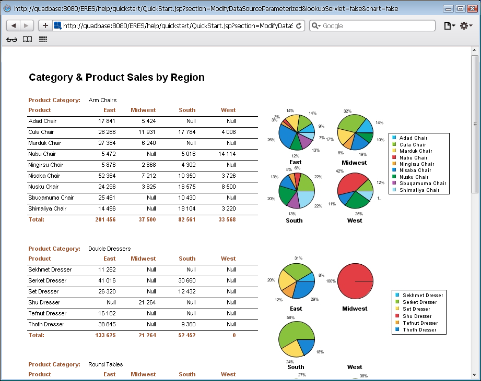Image resolution: width=481 pixels, height=381 pixels.
Task: Click the Arm Chairs South total 82 561
Action: click(x=187, y=220)
